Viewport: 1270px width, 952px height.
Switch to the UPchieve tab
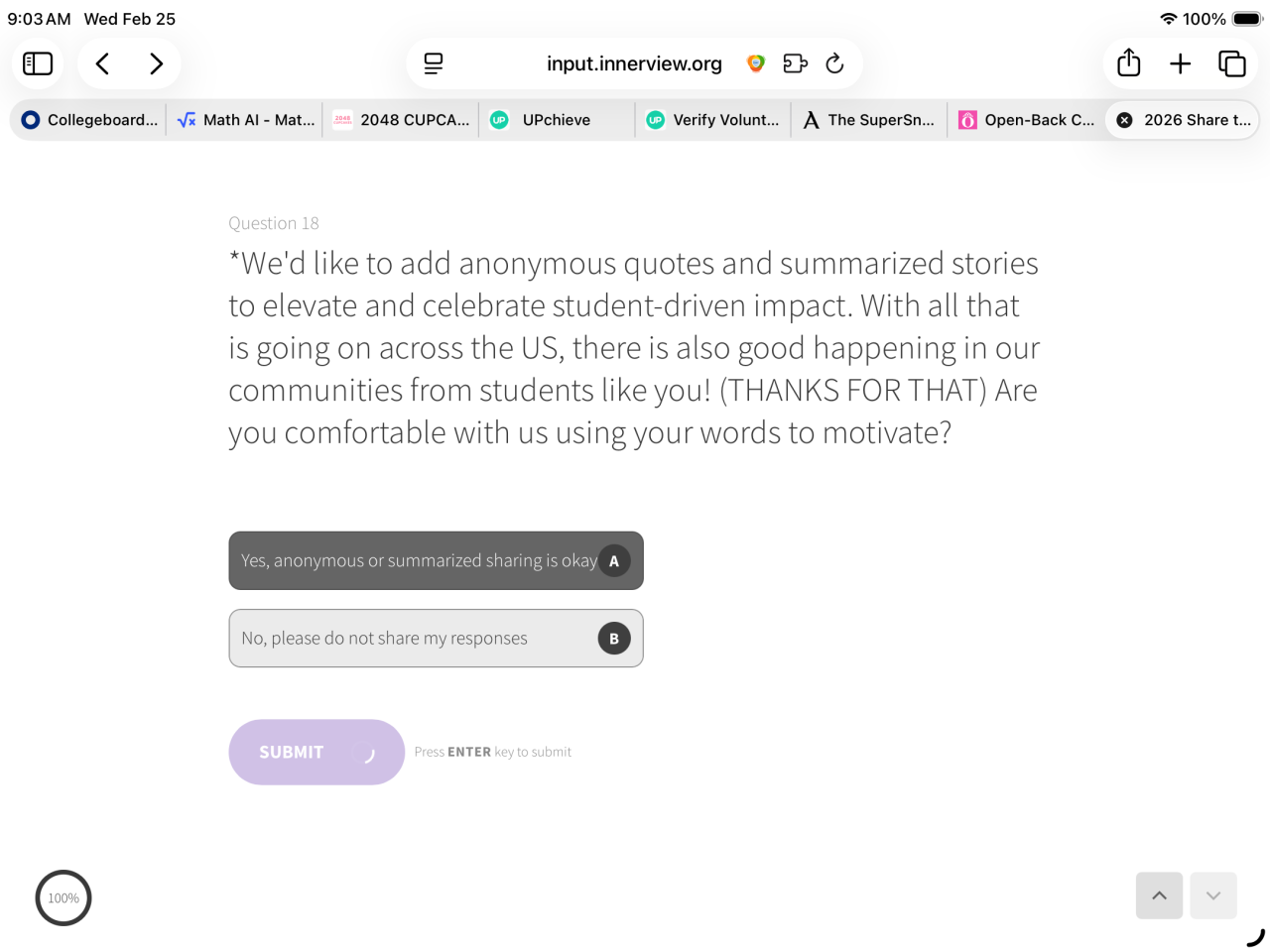coord(556,120)
